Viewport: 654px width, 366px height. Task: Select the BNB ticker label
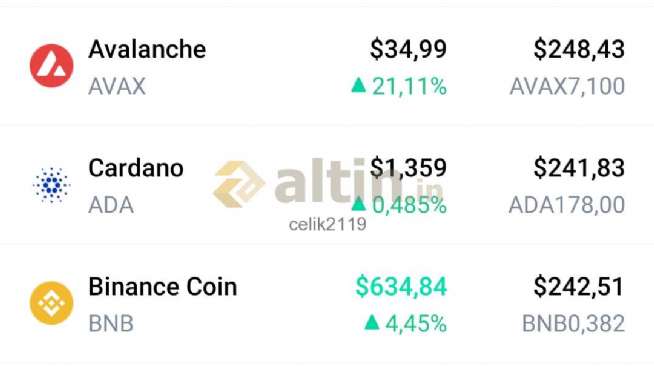111,323
